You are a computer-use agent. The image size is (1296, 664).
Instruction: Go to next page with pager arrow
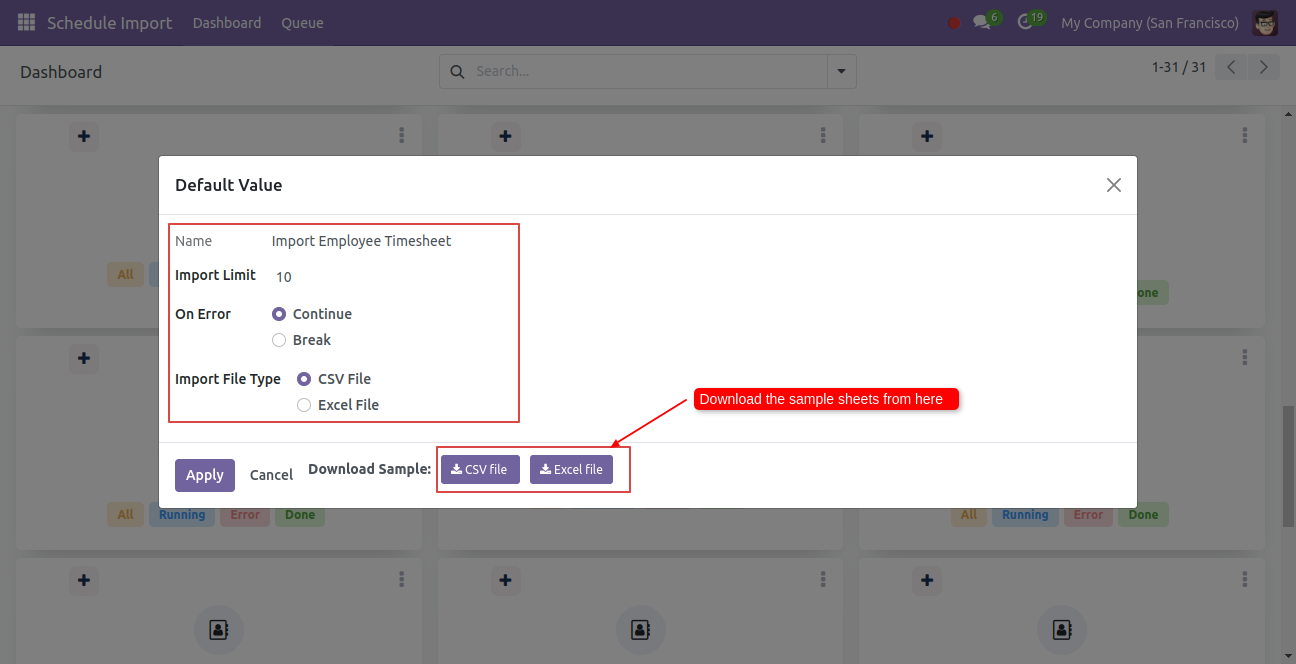coord(1264,67)
